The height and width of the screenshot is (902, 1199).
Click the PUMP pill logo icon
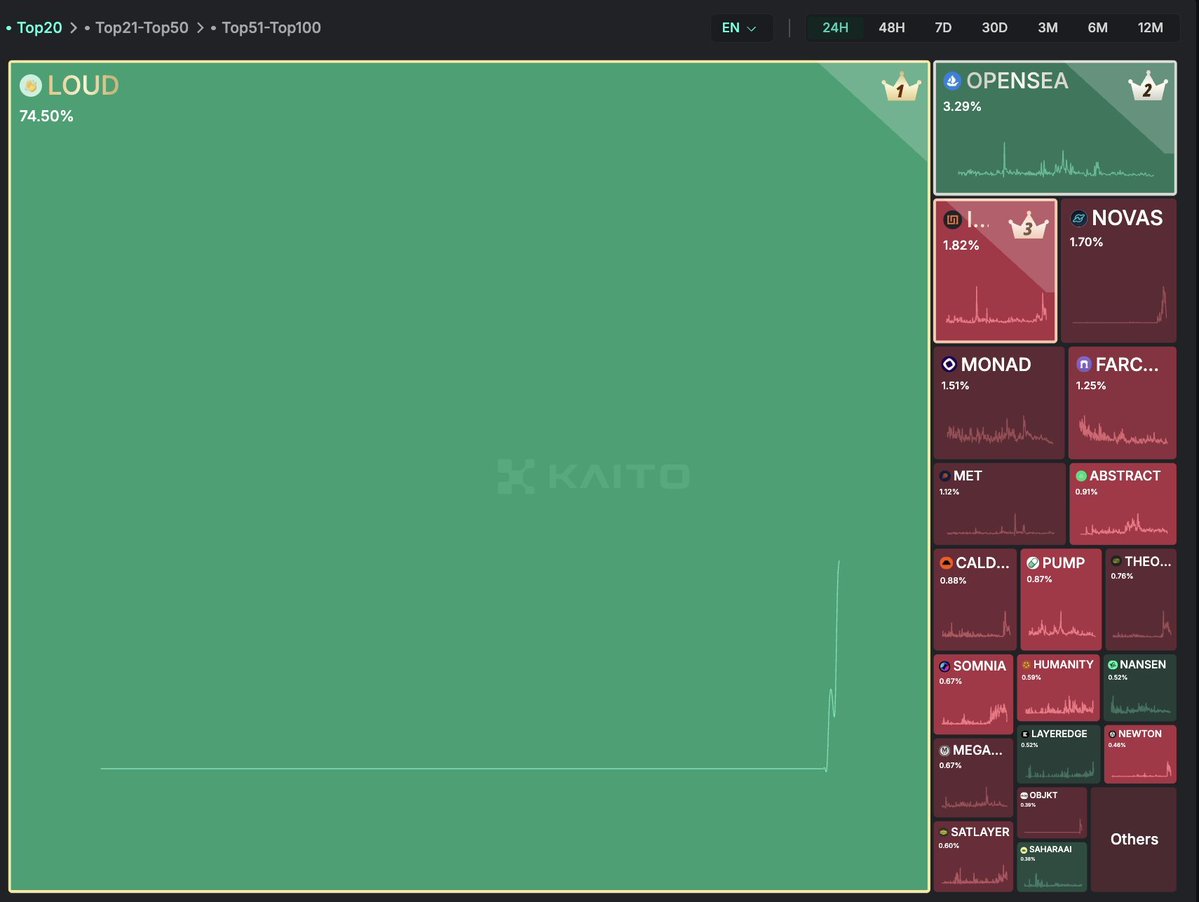point(1032,563)
